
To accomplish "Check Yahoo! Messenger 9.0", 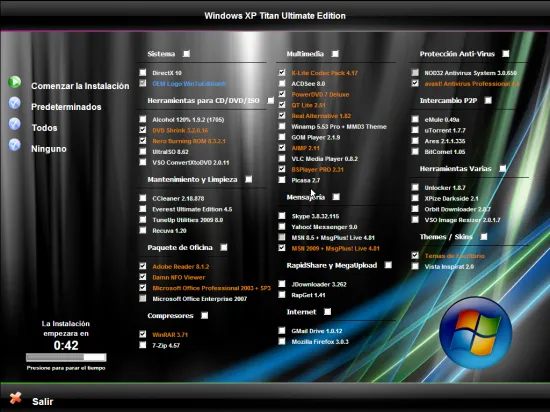I will pyautogui.click(x=282, y=227).
